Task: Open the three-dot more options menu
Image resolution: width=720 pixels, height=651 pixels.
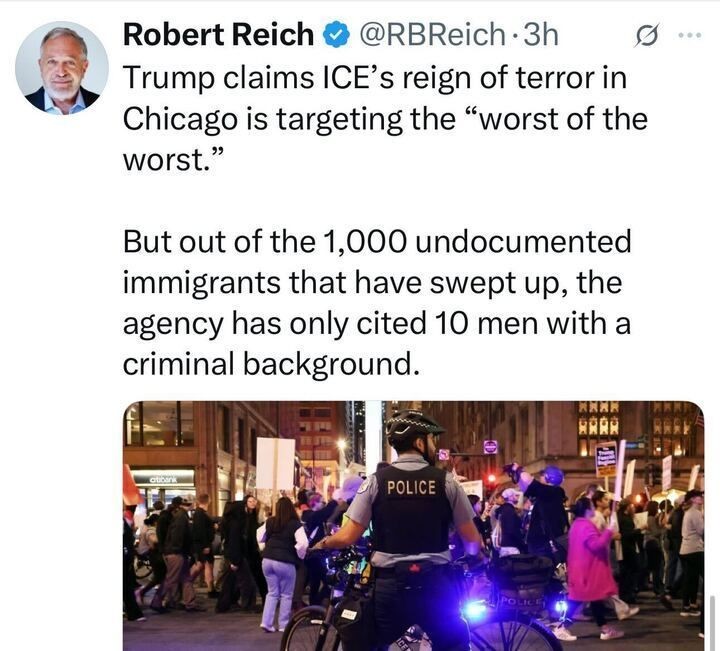Action: 692,34
